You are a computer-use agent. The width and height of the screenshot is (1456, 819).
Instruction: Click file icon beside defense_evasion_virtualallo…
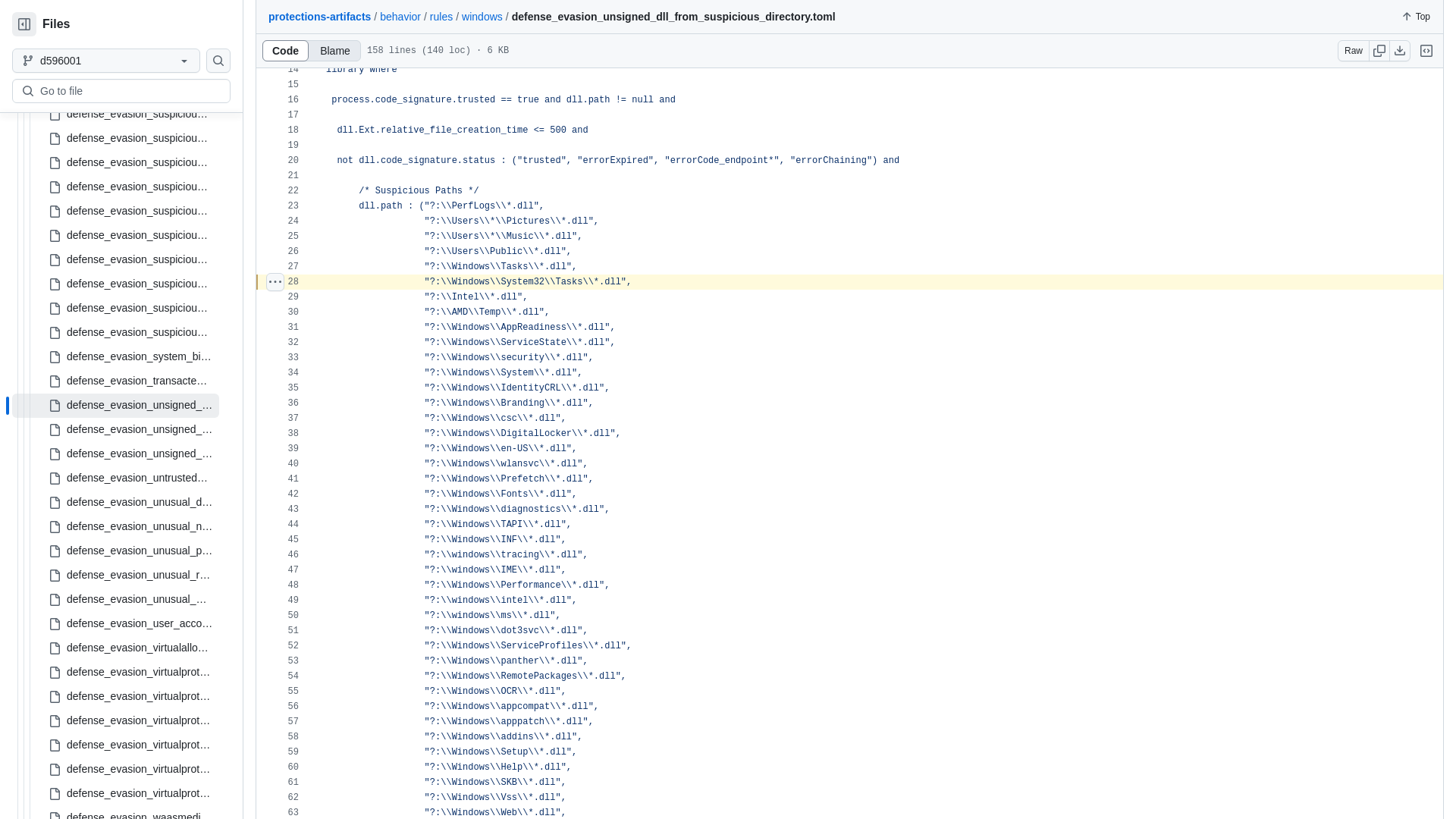point(55,648)
